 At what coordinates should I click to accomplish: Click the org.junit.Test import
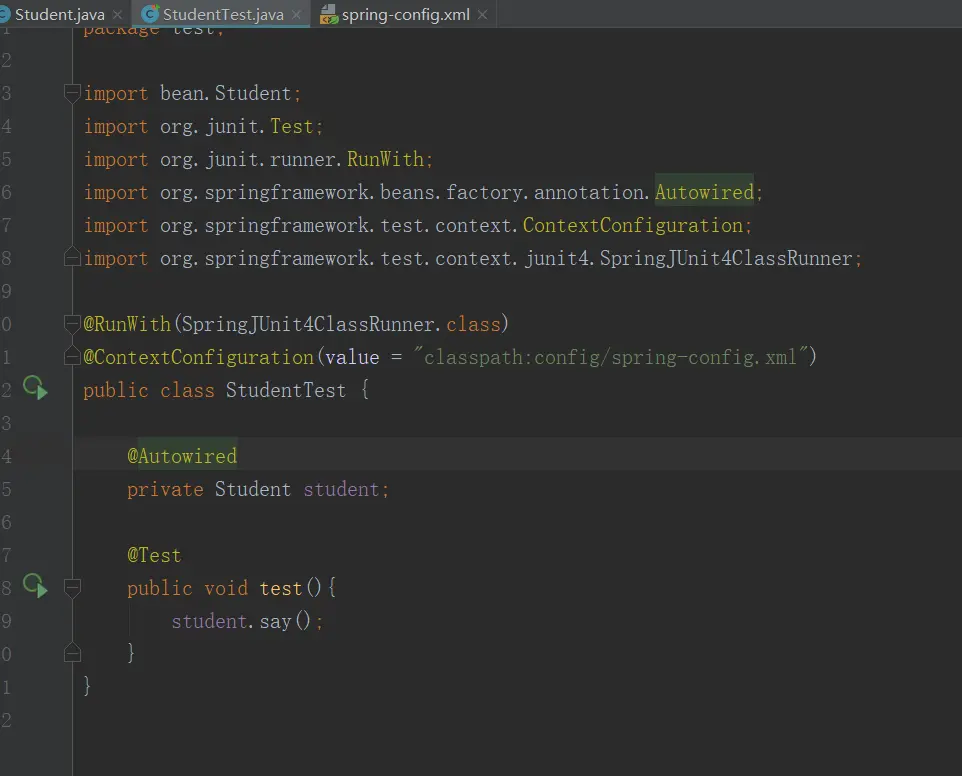click(x=237, y=126)
